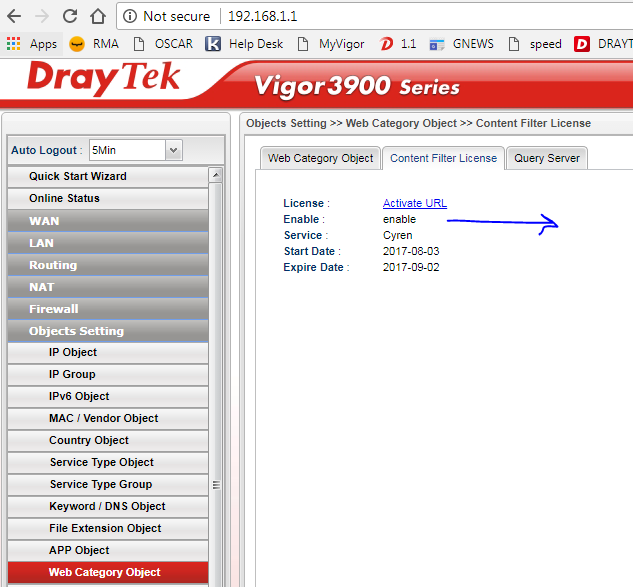Reload the page with refresh icon
633x587 pixels.
[70, 16]
